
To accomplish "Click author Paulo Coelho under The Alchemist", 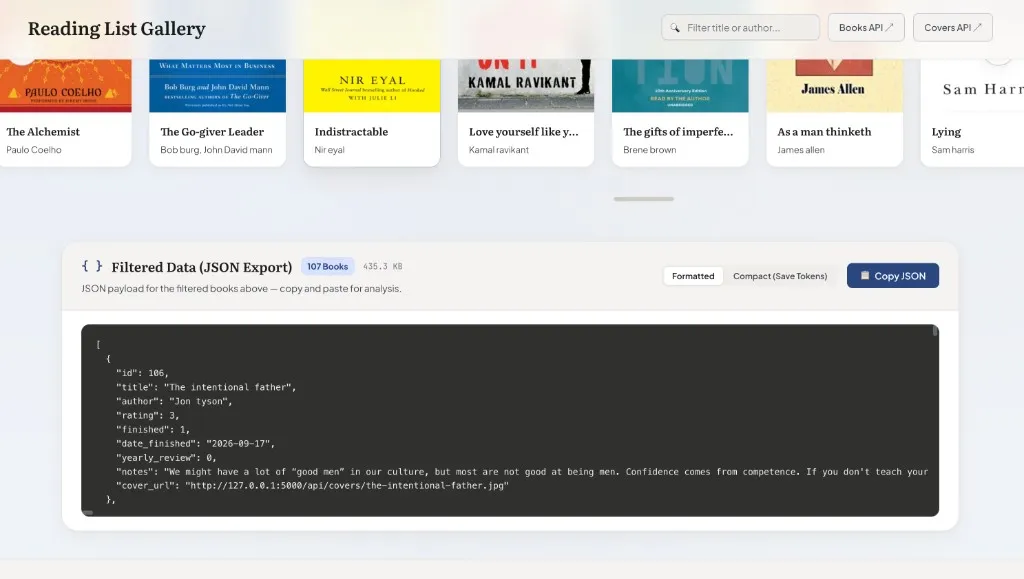I will point(34,150).
